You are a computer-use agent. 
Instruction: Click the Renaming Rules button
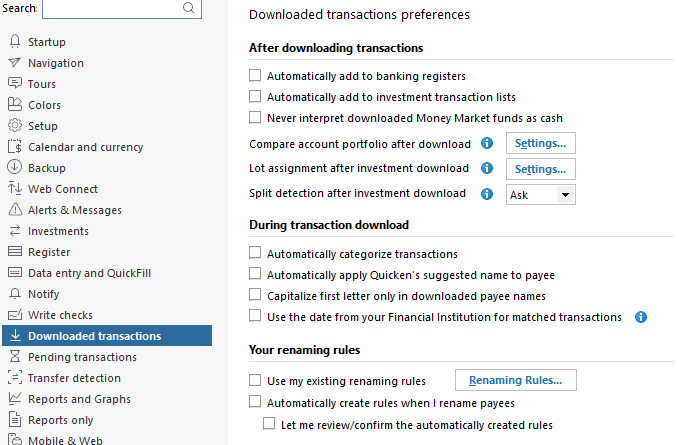[516, 380]
